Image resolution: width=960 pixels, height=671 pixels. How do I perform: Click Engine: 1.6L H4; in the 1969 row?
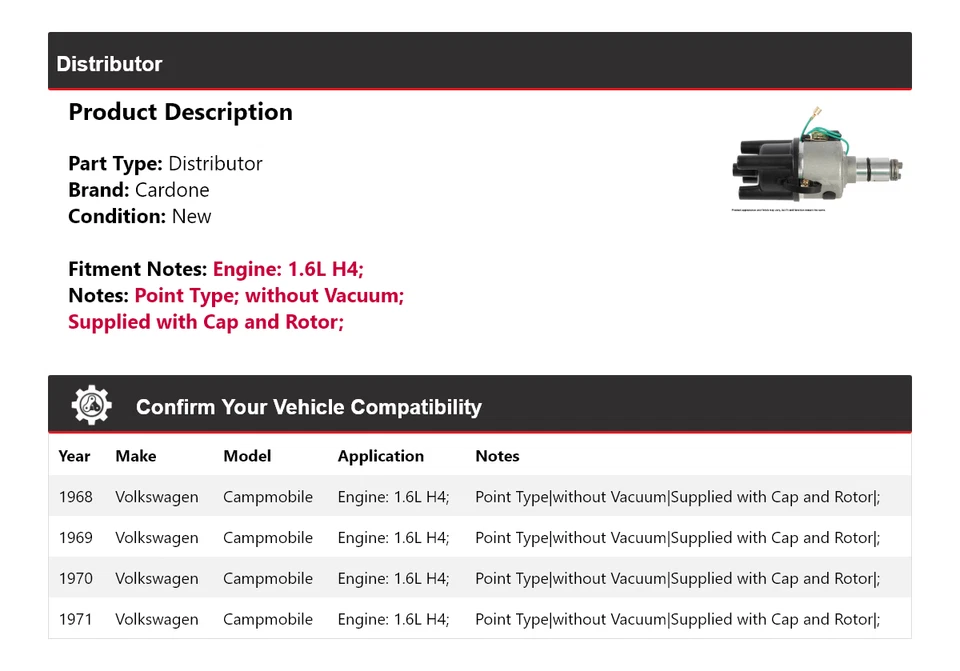pyautogui.click(x=394, y=538)
